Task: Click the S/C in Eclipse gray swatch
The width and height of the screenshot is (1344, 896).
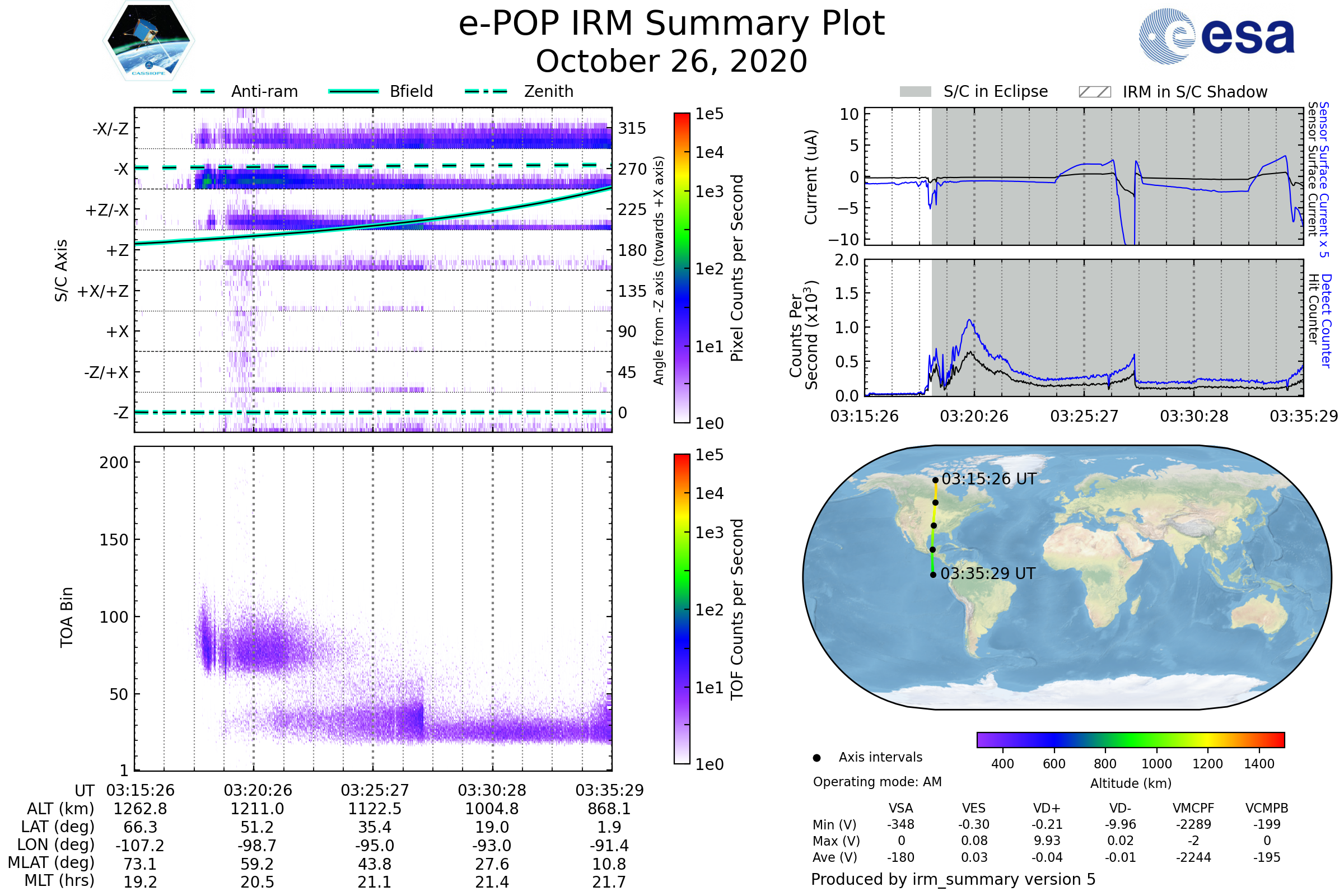Action: tap(915, 92)
